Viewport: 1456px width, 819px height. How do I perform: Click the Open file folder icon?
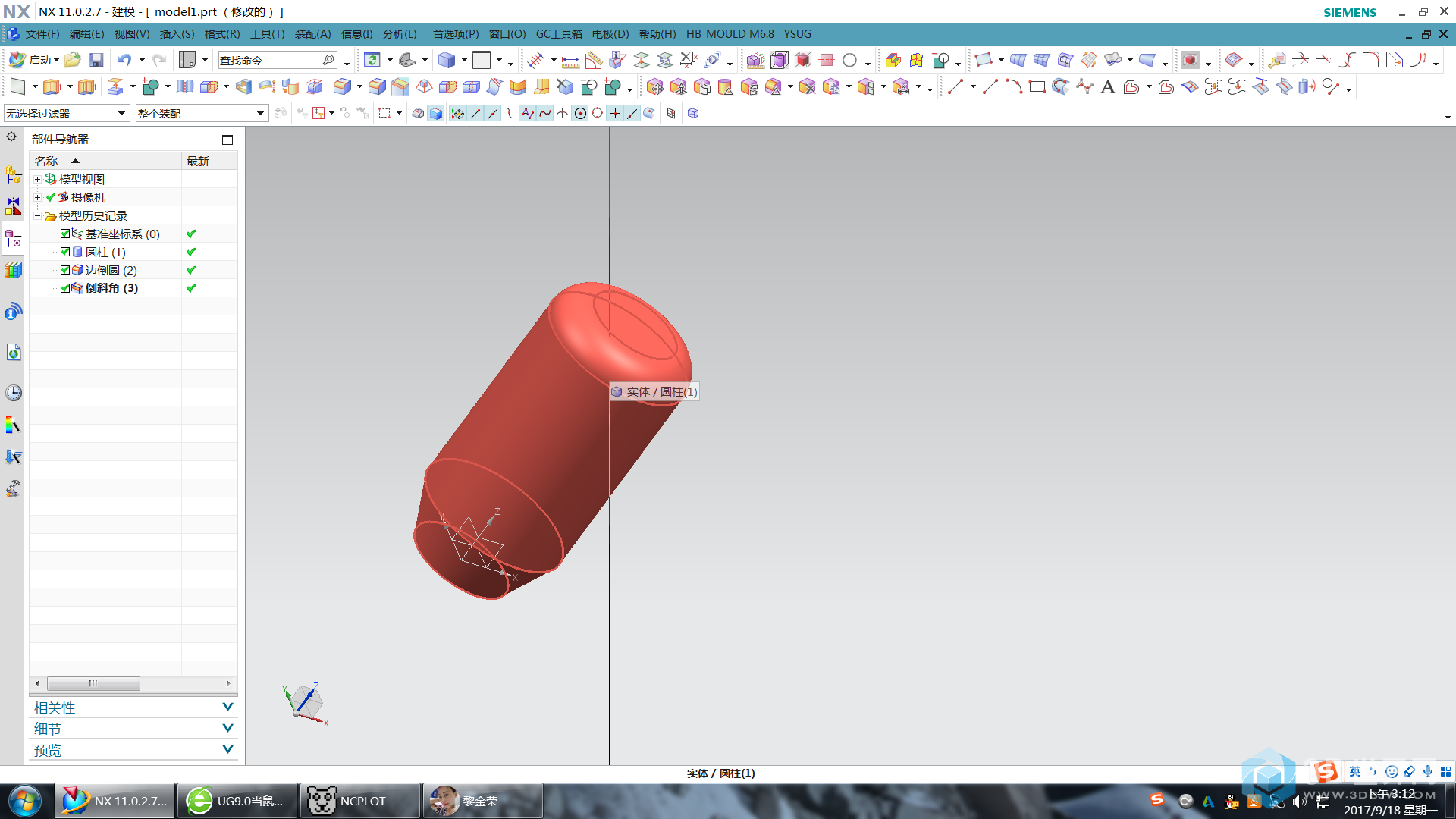73,60
